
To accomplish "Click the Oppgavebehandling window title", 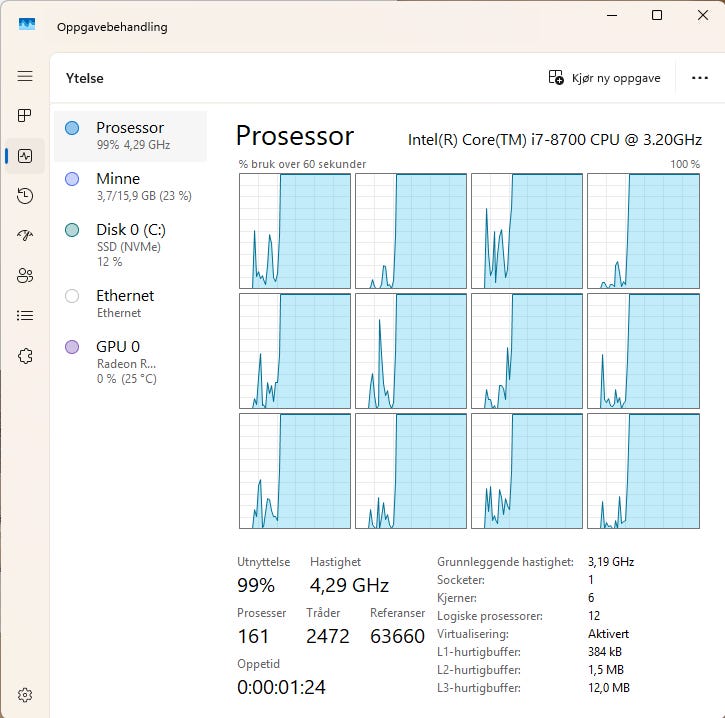I will coord(112,27).
